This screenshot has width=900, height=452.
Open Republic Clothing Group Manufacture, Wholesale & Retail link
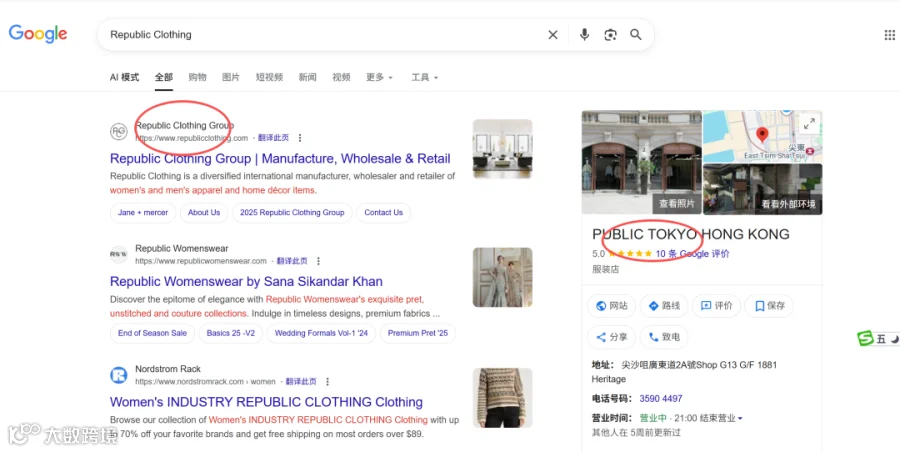pos(280,159)
